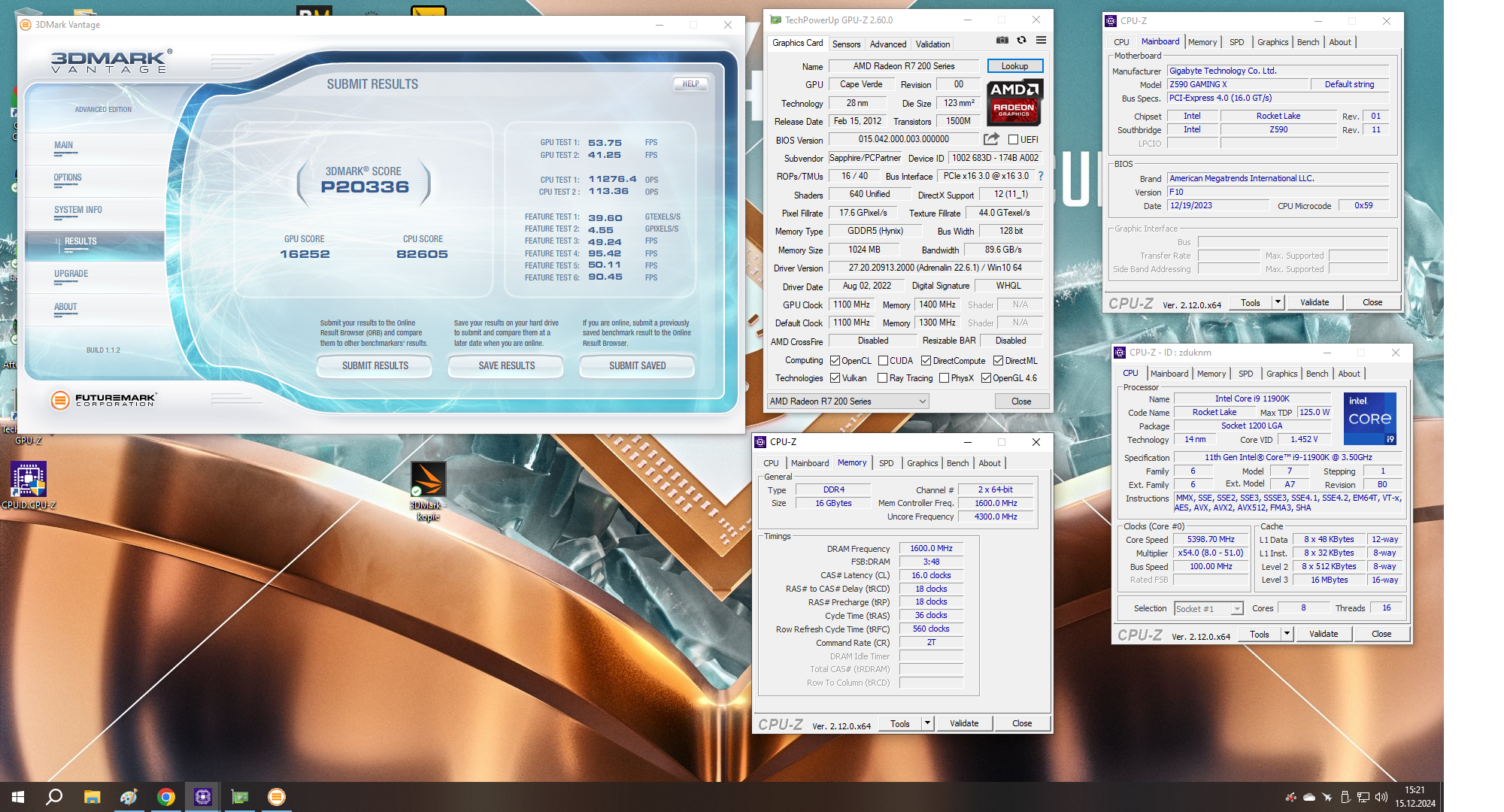Toggle the Vulkan checkbox
This screenshot has width=1504, height=812.
point(835,378)
